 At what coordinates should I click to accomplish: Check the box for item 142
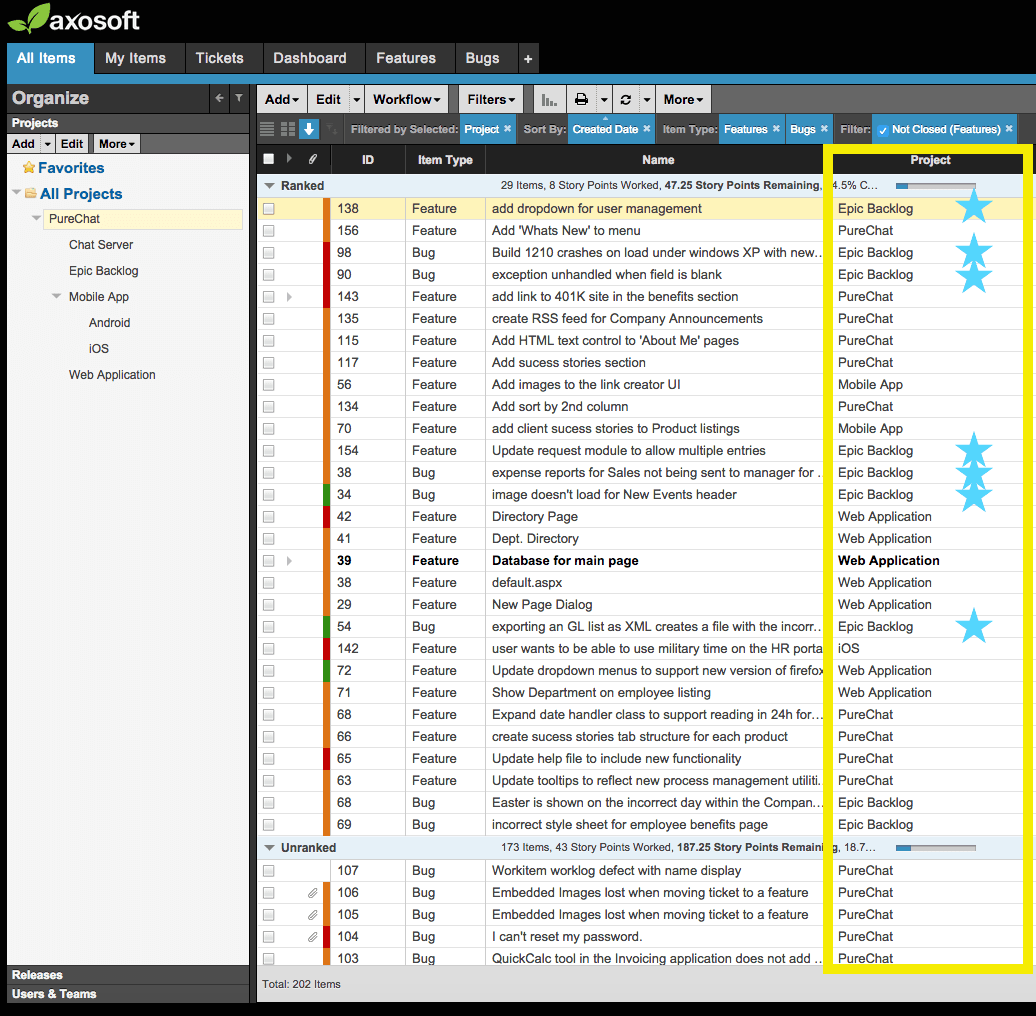[x=268, y=649]
